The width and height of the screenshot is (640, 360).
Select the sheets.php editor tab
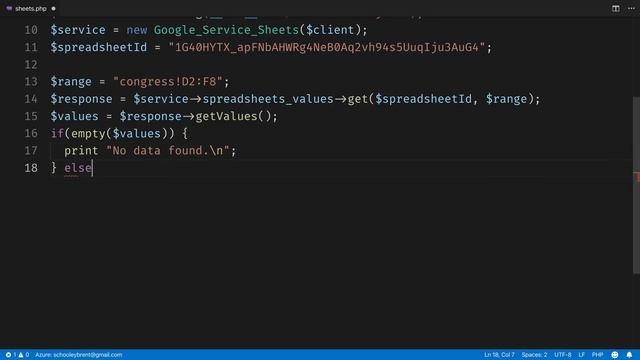click(31, 8)
